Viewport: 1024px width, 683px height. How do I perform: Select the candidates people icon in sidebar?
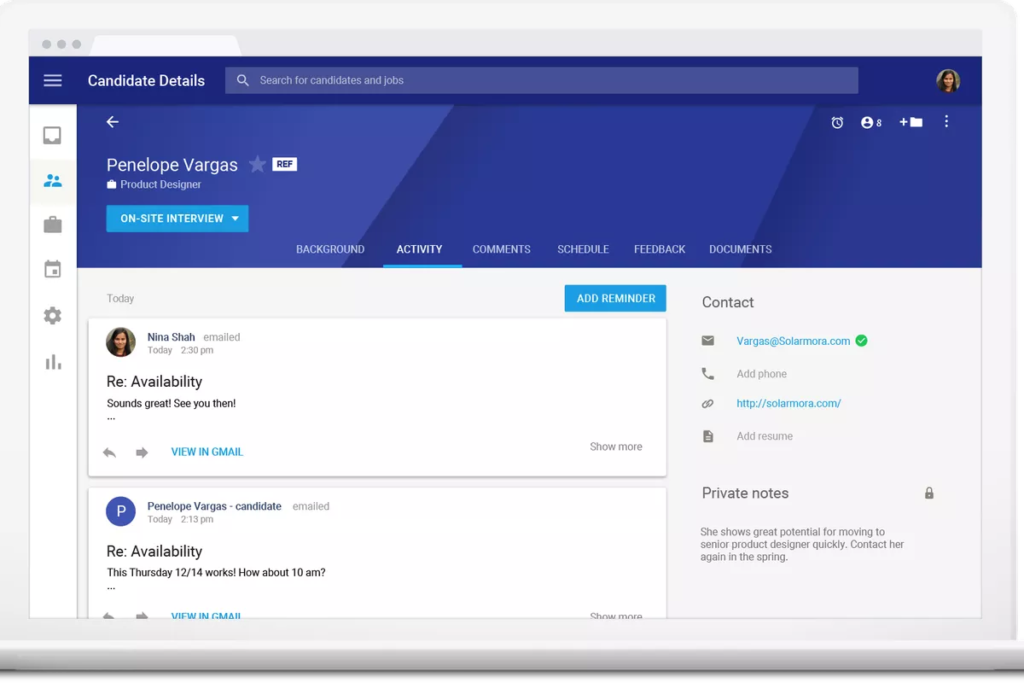tap(52, 180)
